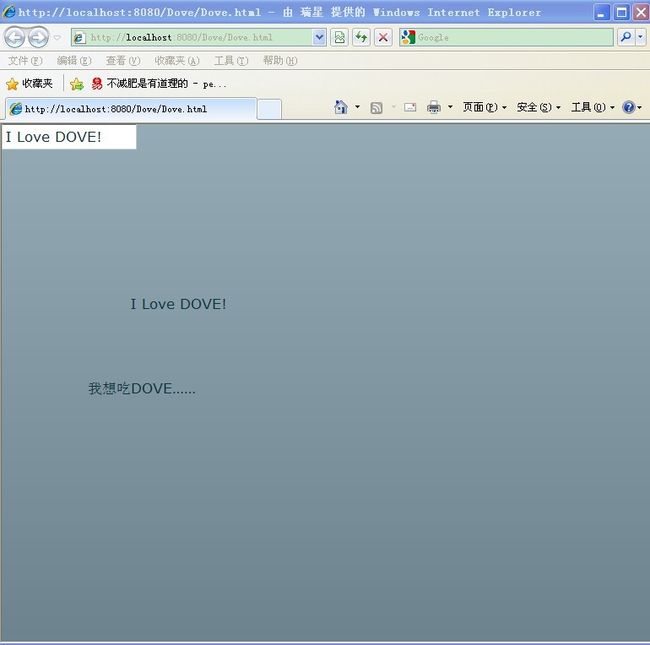This screenshot has width=650, height=645.
Task: Click the magnifier search button
Action: [626, 37]
